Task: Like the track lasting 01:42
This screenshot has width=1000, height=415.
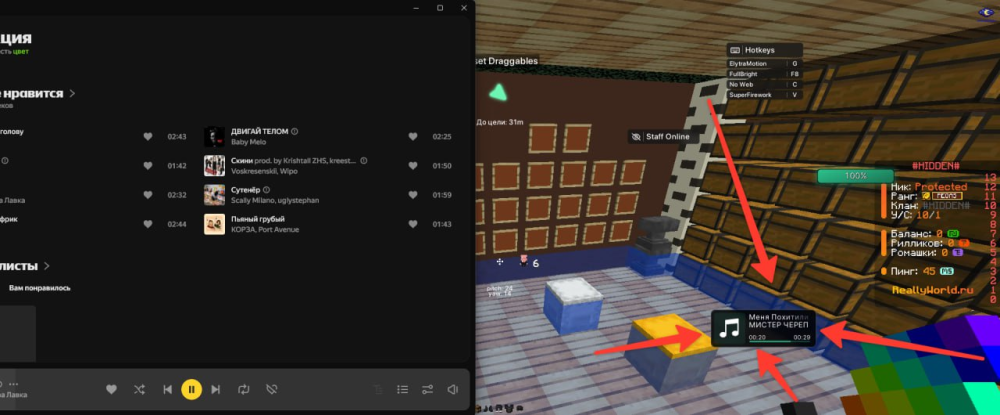Action: tap(148, 166)
